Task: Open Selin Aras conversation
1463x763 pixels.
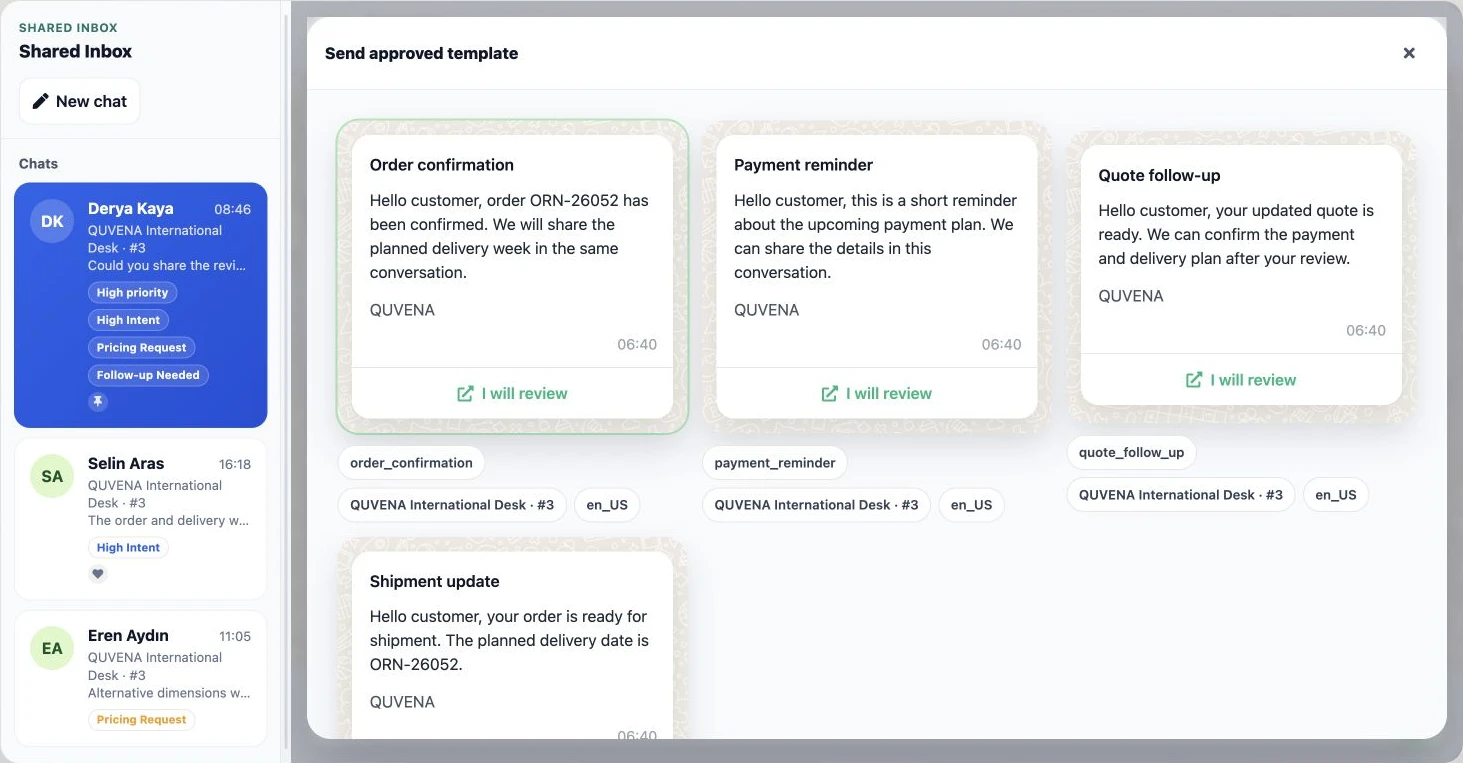Action: click(141, 519)
